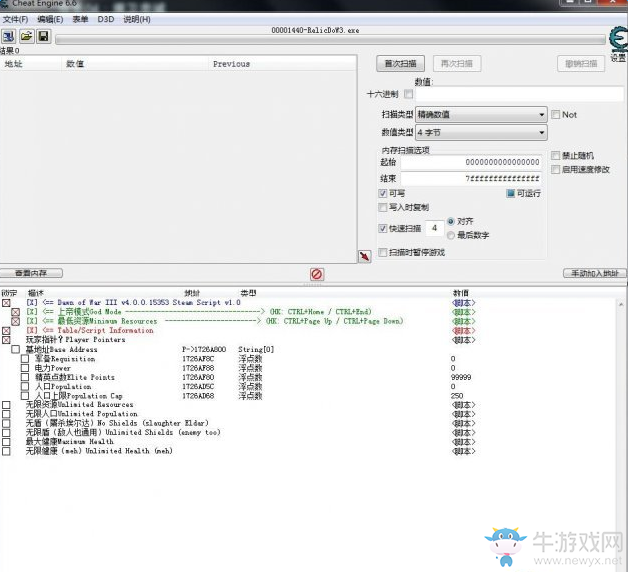Viewport: 628px width, 572px height.
Task: Freeze the Requisition value checkbox
Action: coord(25,359)
